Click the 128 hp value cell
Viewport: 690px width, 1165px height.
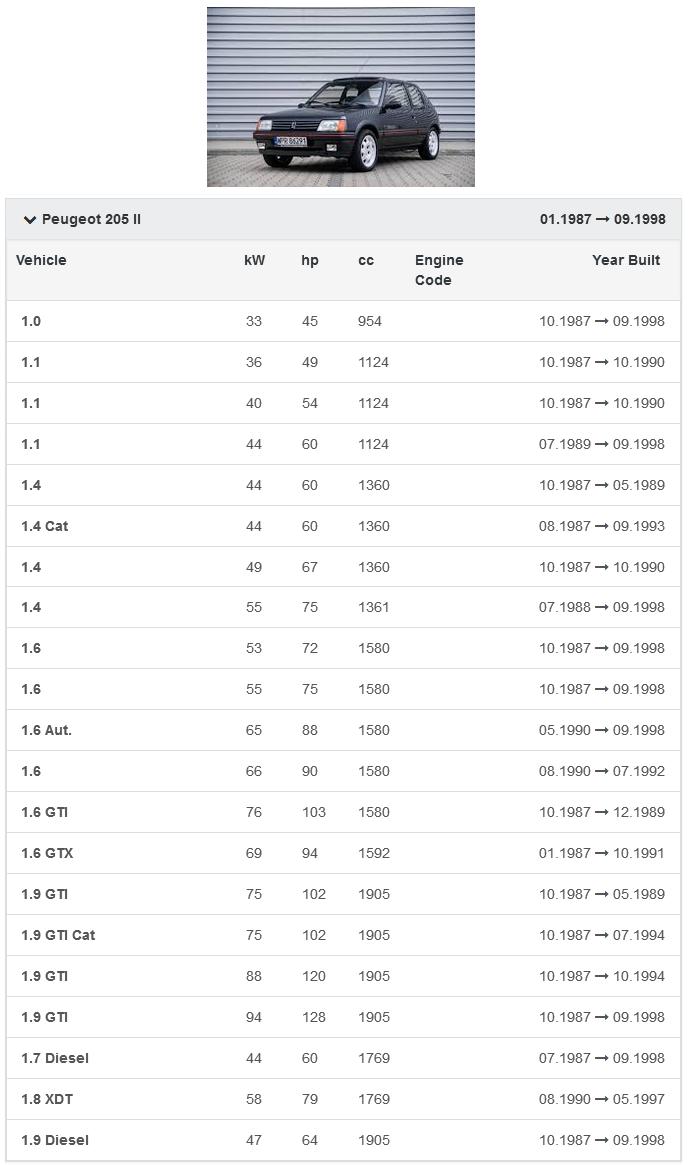313,1017
